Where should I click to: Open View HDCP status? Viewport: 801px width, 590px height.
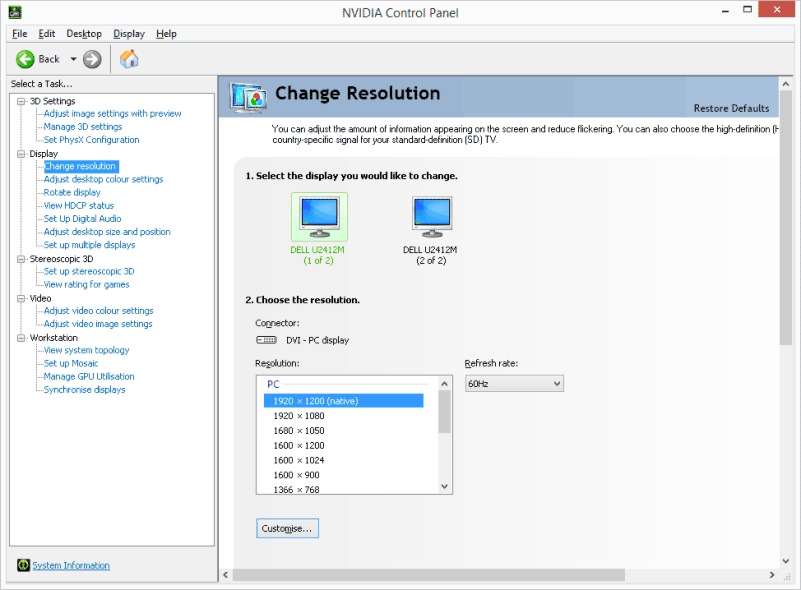click(x=79, y=205)
